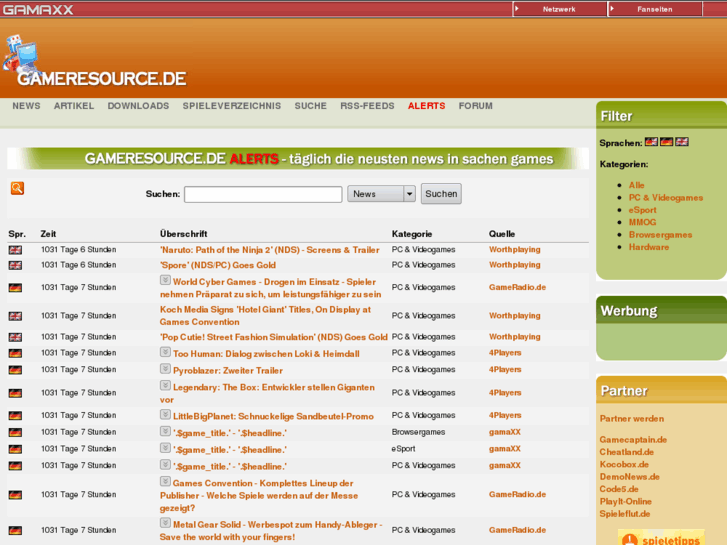Click the German flag in Metal Gear Solid row
Viewport: 727px width, 545px height.
tap(15, 531)
